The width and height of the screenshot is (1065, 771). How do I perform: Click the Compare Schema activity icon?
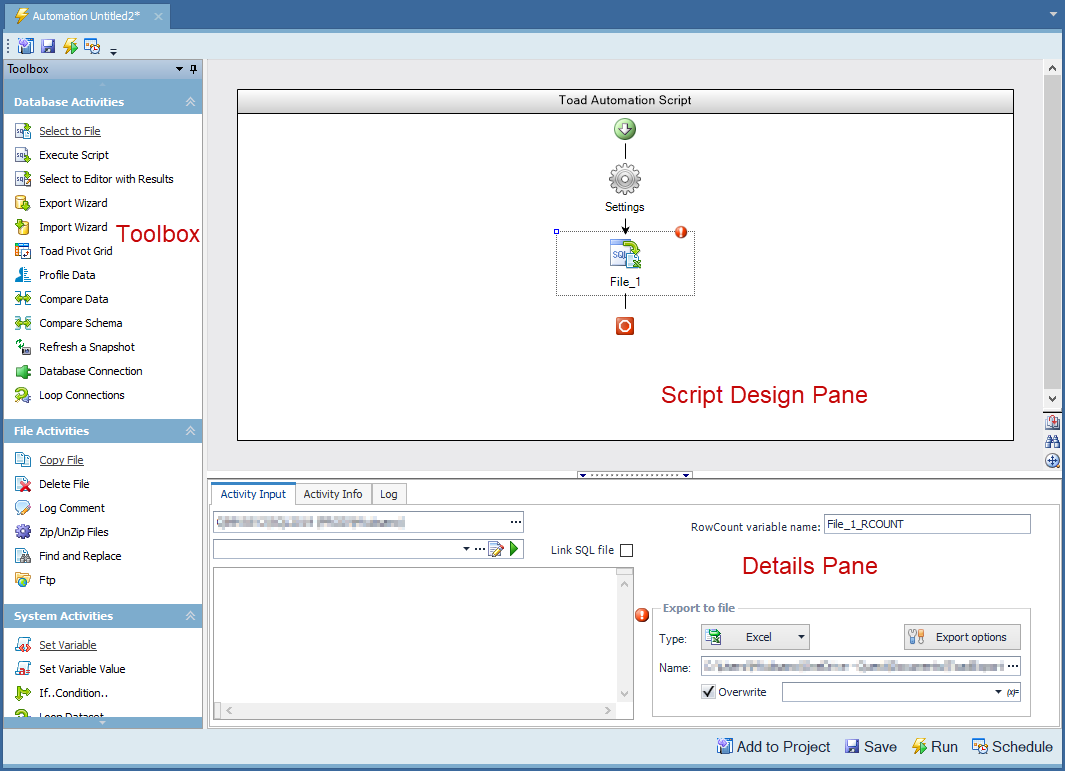coord(23,323)
